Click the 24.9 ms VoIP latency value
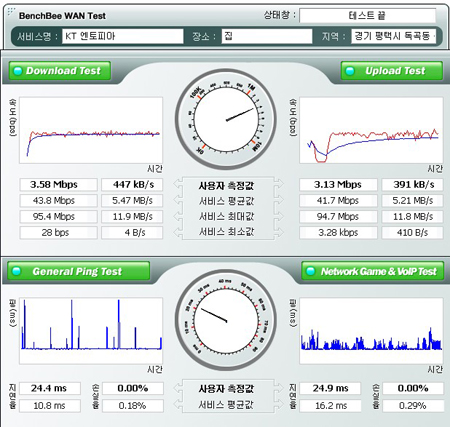The width and height of the screenshot is (450, 427). [x=330, y=388]
